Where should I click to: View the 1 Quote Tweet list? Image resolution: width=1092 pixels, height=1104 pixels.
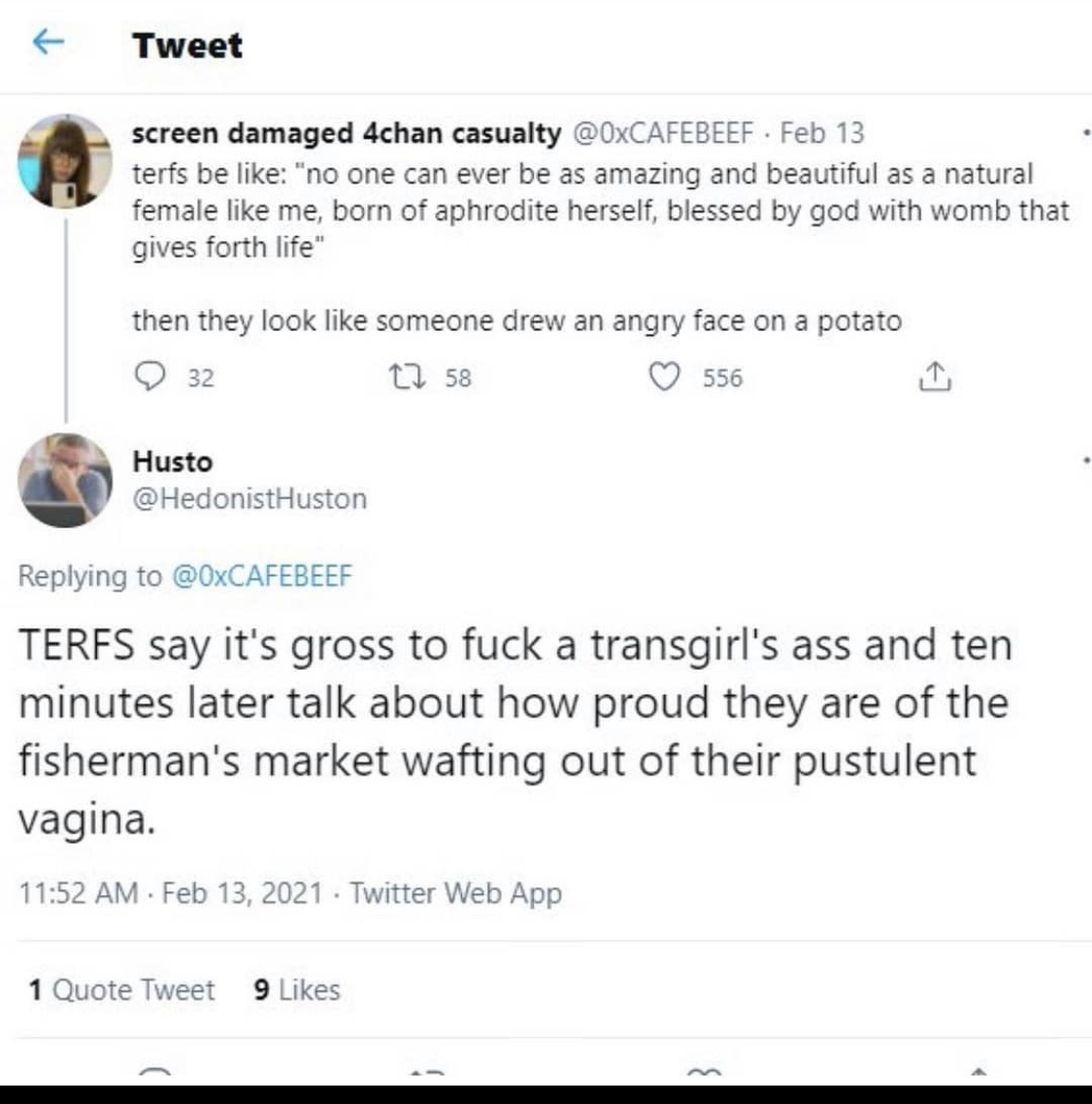121,989
